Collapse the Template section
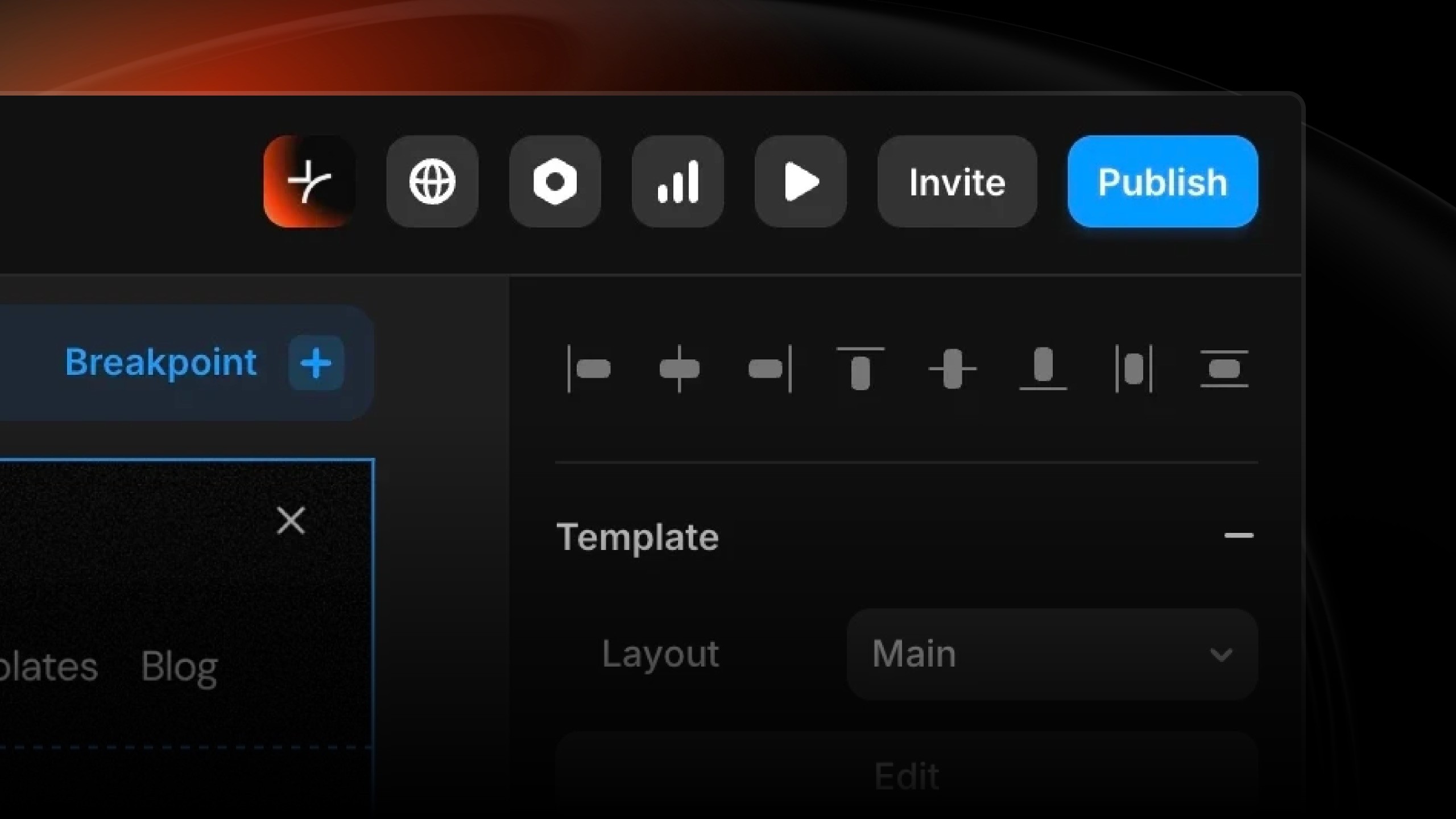The image size is (1456, 819). coord(1238,535)
